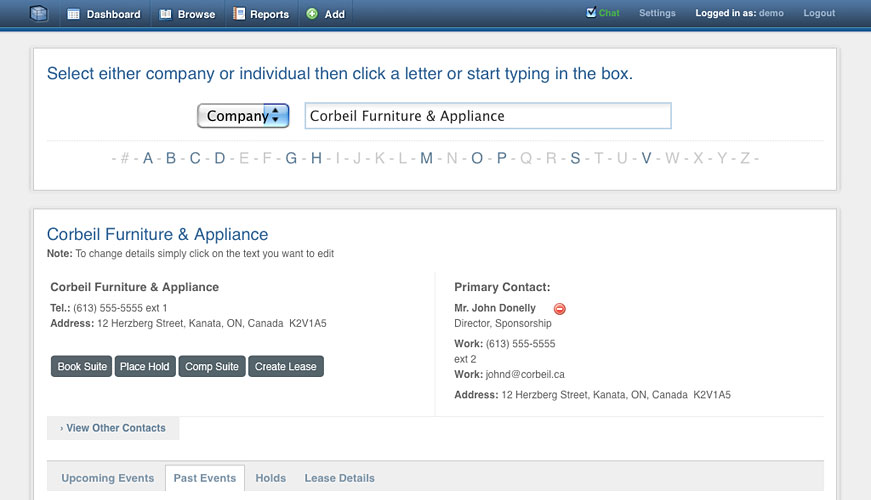Open Settings in the top bar
The width and height of the screenshot is (871, 500).
[x=657, y=13]
